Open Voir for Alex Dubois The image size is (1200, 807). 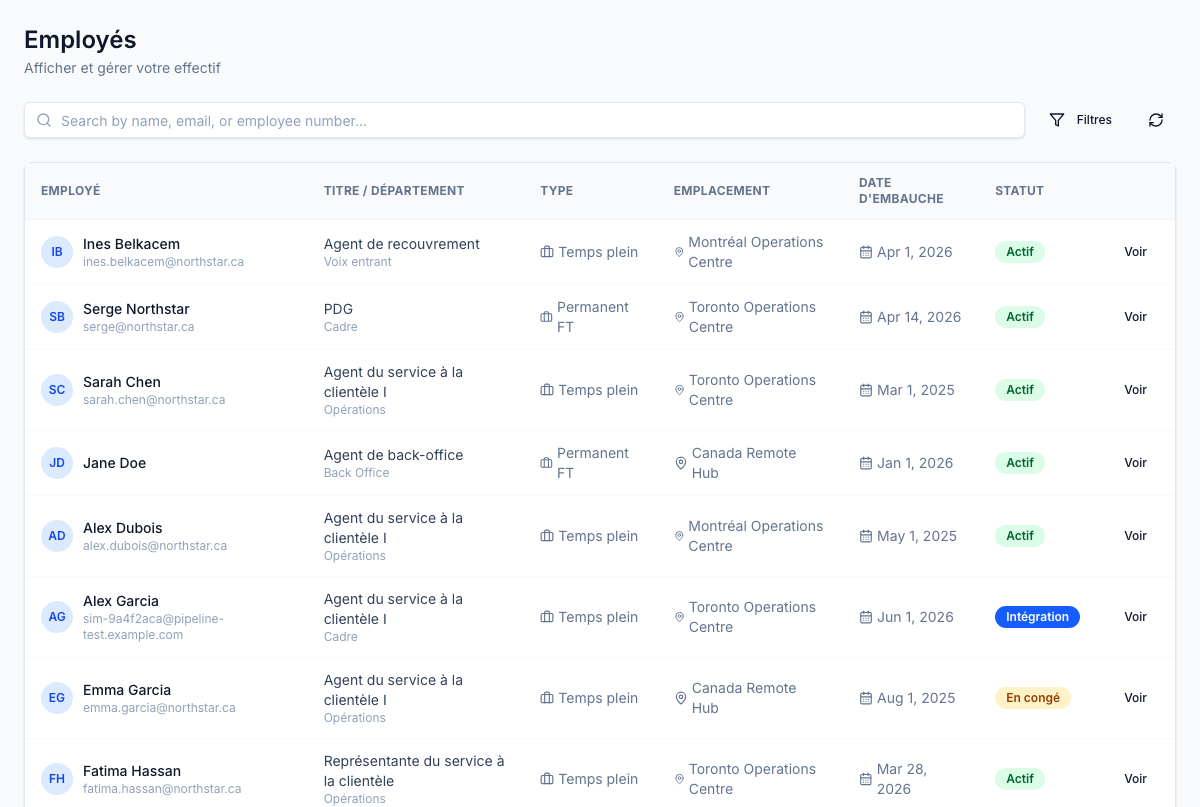[1135, 536]
